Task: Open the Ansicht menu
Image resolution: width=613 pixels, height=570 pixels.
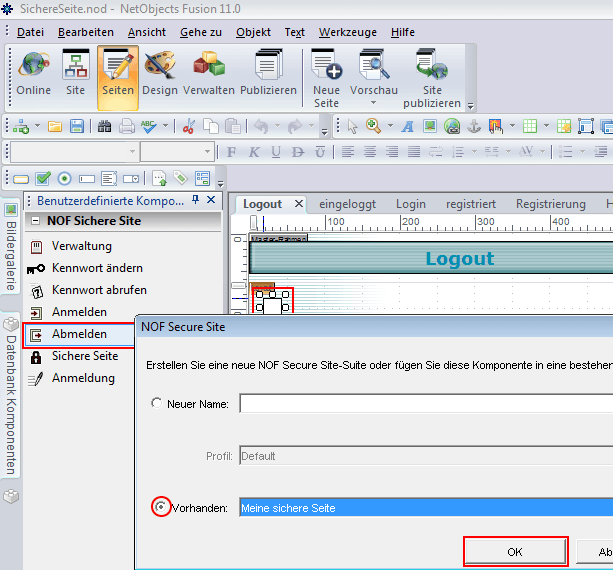Action: click(x=147, y=32)
